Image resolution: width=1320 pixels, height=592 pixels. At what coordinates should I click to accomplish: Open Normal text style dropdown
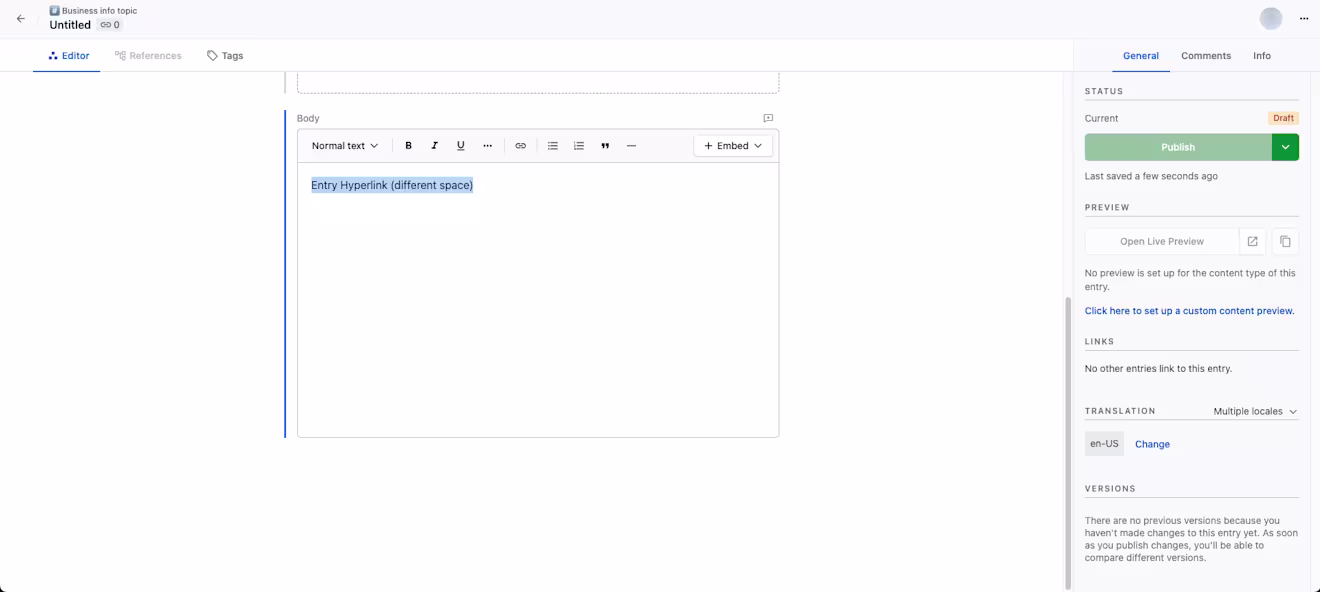(x=345, y=146)
